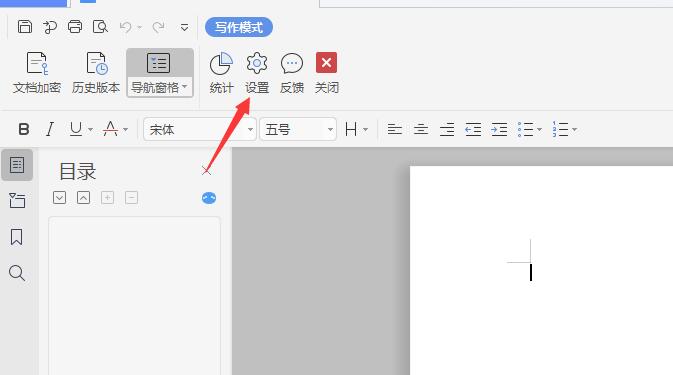Open 历史版本 version history
673x375 pixels.
[x=96, y=73]
